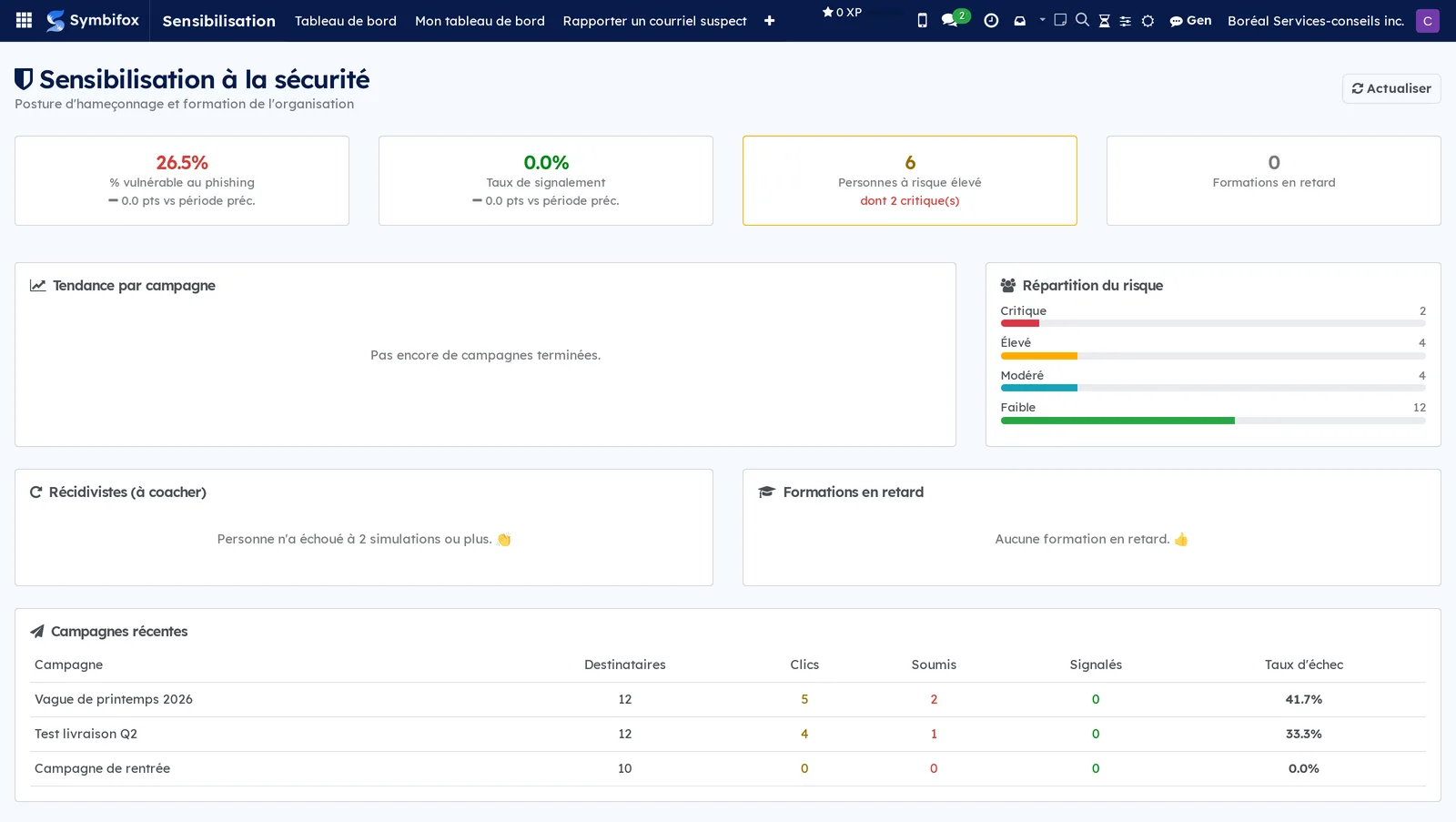
Task: Click the Soumis column header
Action: [934, 665]
